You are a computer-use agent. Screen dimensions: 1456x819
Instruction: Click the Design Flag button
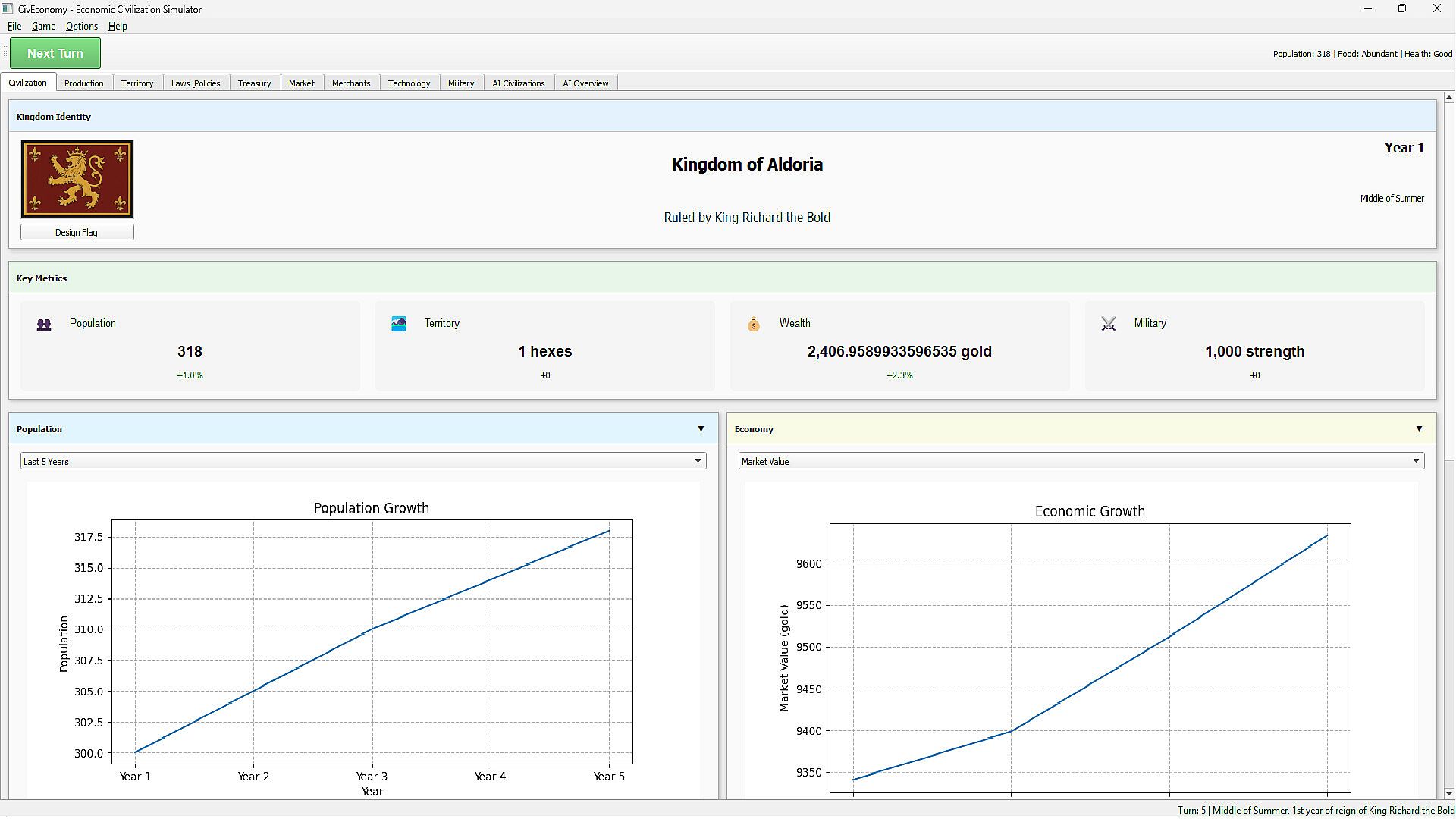[x=77, y=233]
